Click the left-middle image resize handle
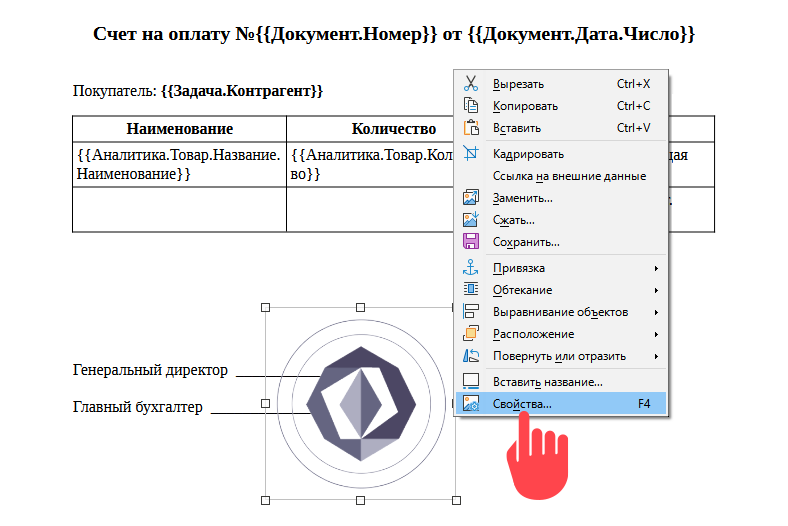 coord(266,403)
